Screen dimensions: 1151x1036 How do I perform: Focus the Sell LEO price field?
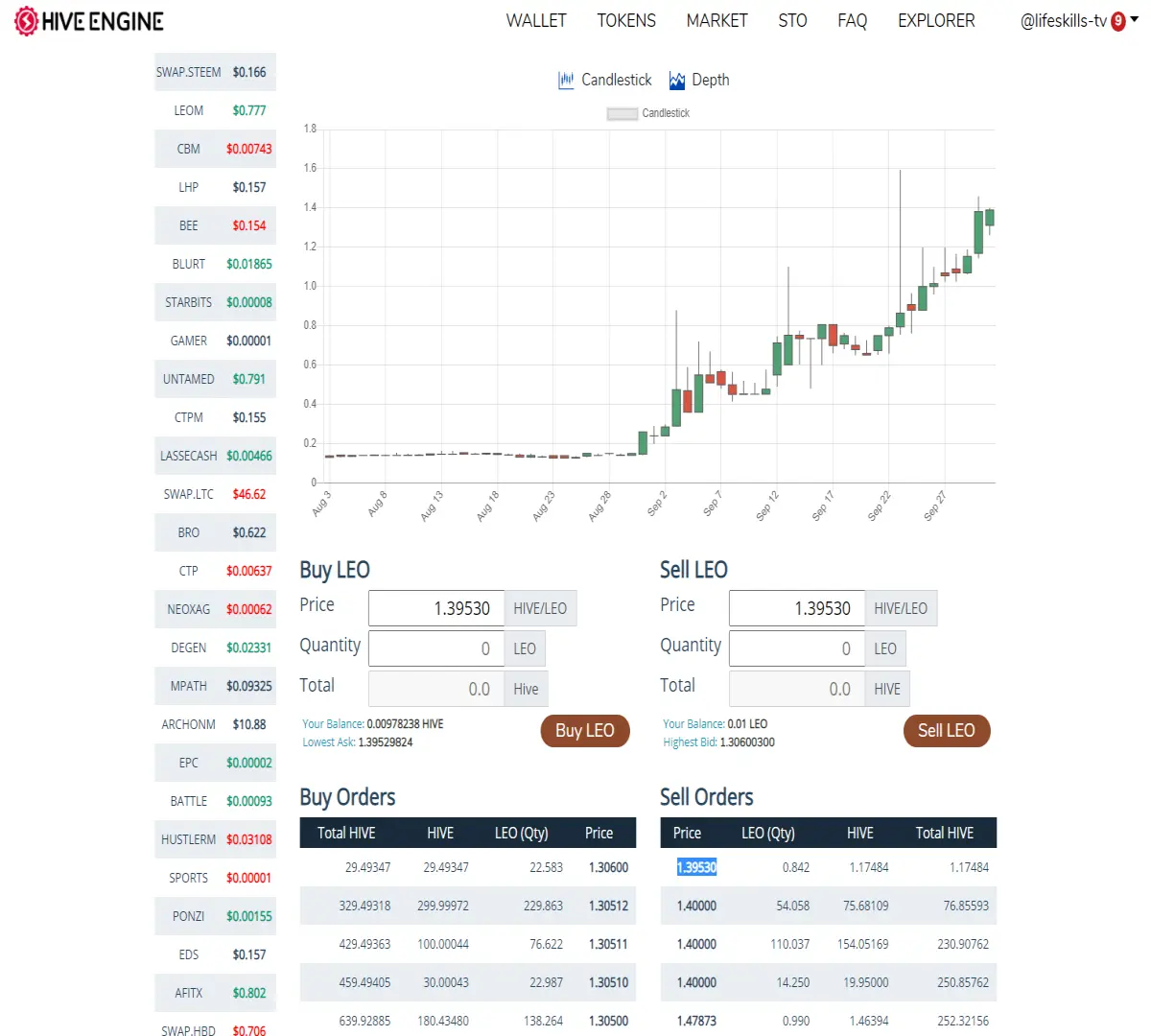(797, 608)
